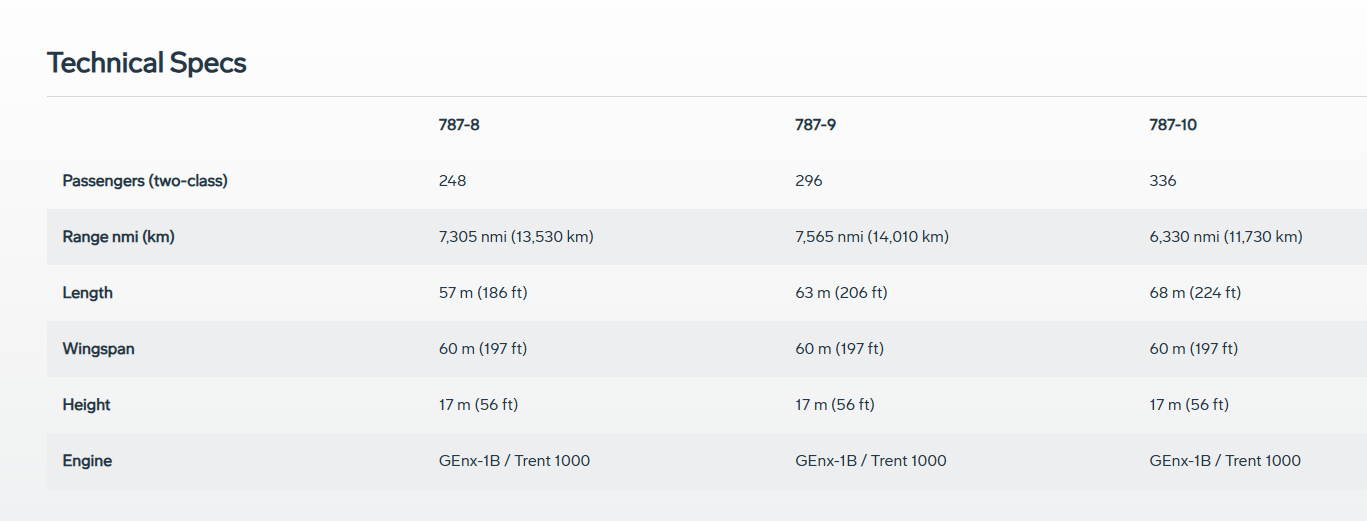Click the 787-10 engine cell

coord(1225,461)
